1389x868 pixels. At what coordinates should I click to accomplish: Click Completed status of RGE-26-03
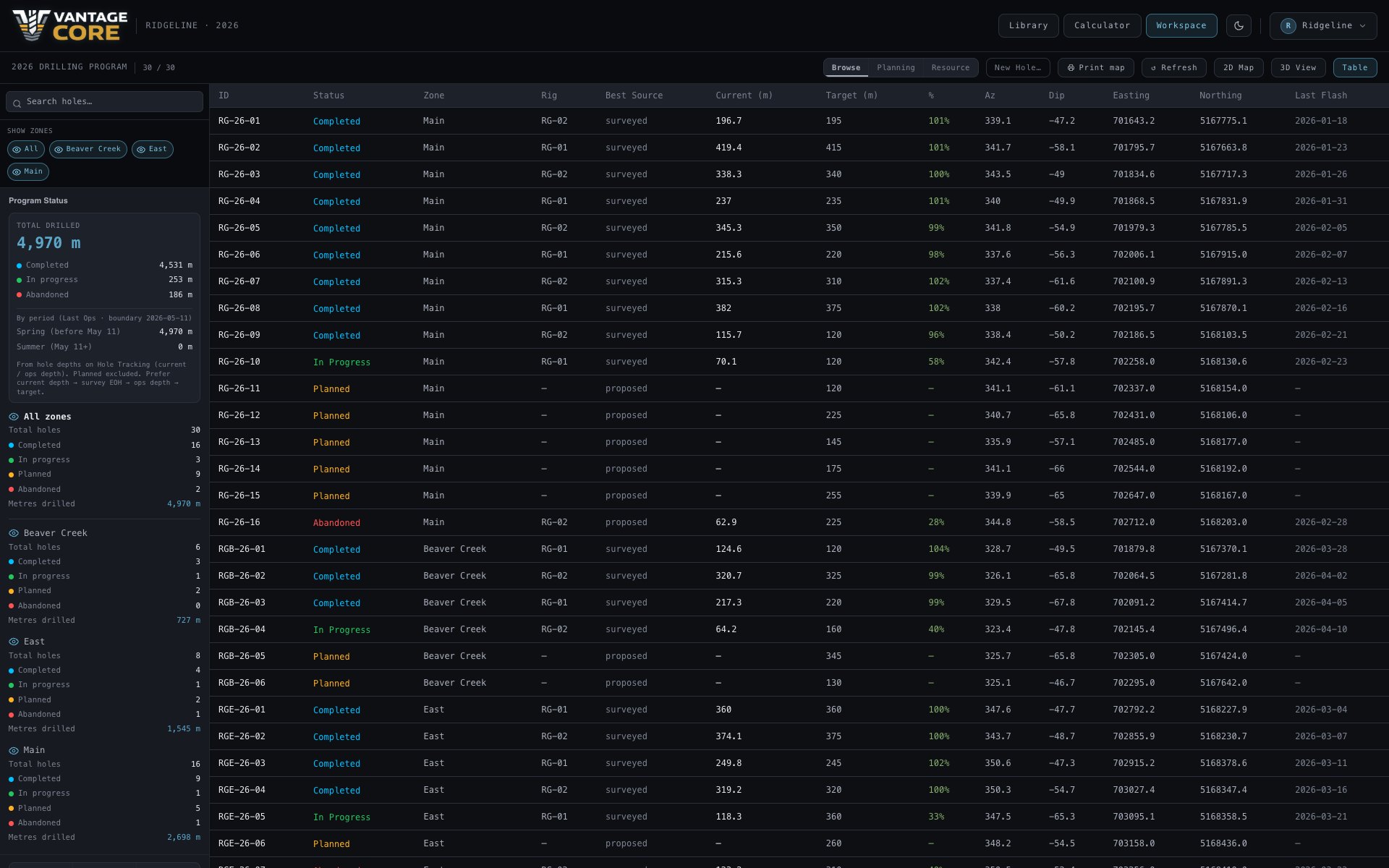point(336,764)
